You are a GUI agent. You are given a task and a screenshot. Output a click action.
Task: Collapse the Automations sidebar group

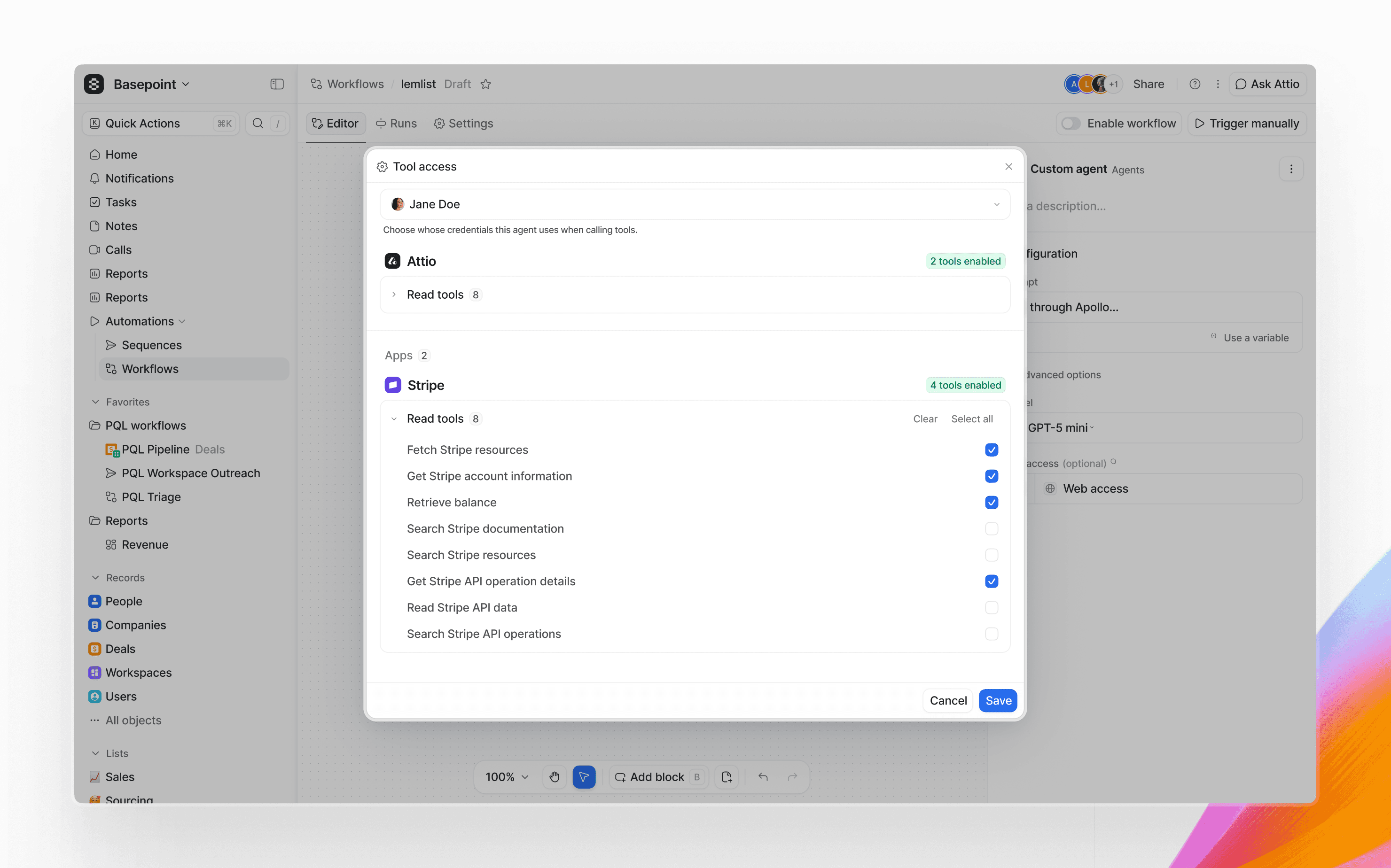182,321
